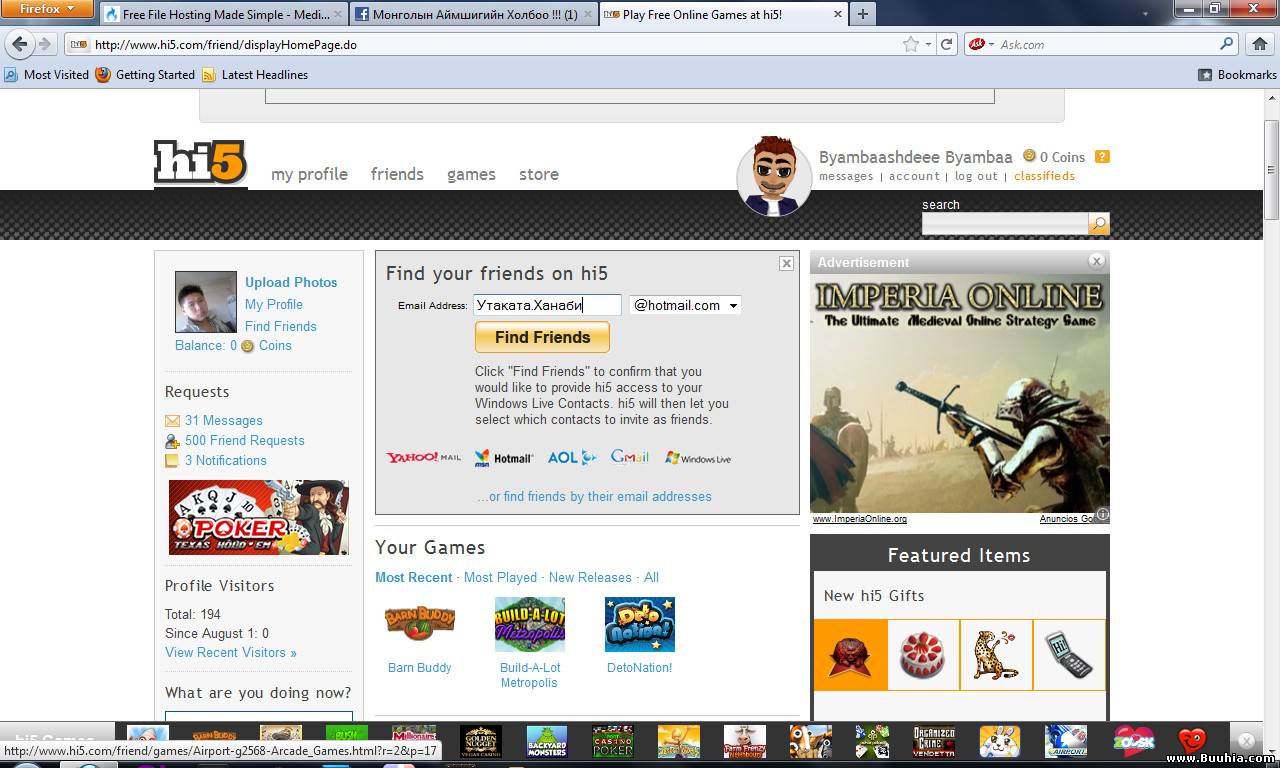The width and height of the screenshot is (1280, 768).
Task: Close the bottom hi5 games bar
Action: tap(1246, 741)
